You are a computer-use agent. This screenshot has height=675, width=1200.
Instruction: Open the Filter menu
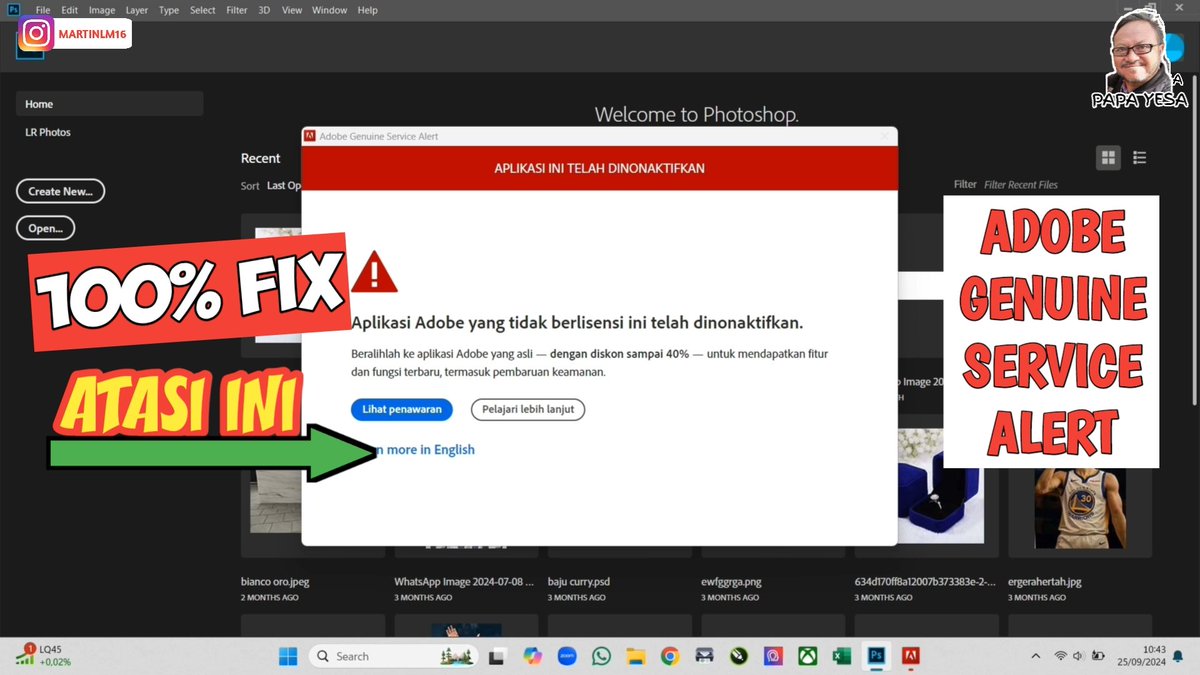[x=237, y=10]
